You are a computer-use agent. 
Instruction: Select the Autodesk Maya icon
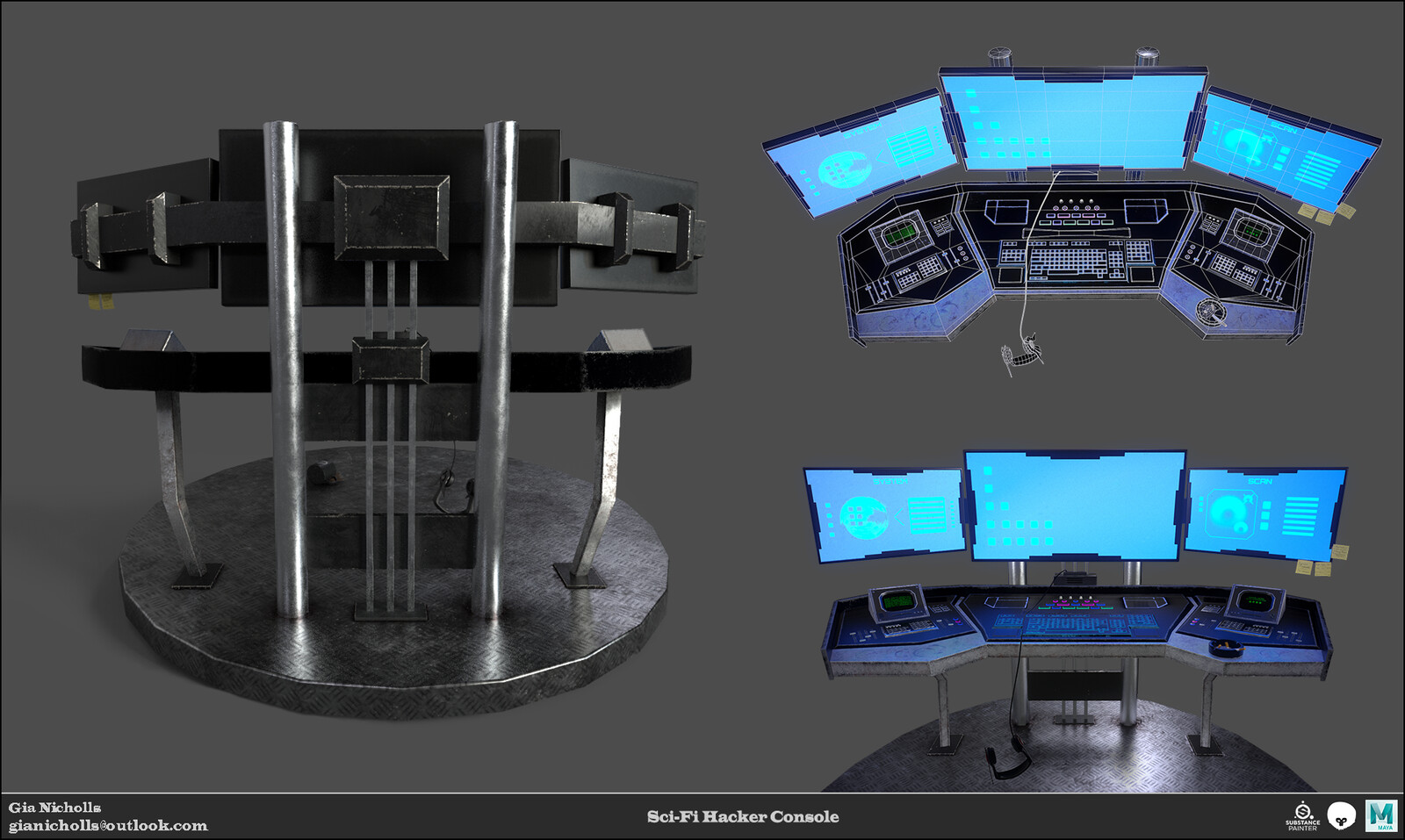(1381, 815)
